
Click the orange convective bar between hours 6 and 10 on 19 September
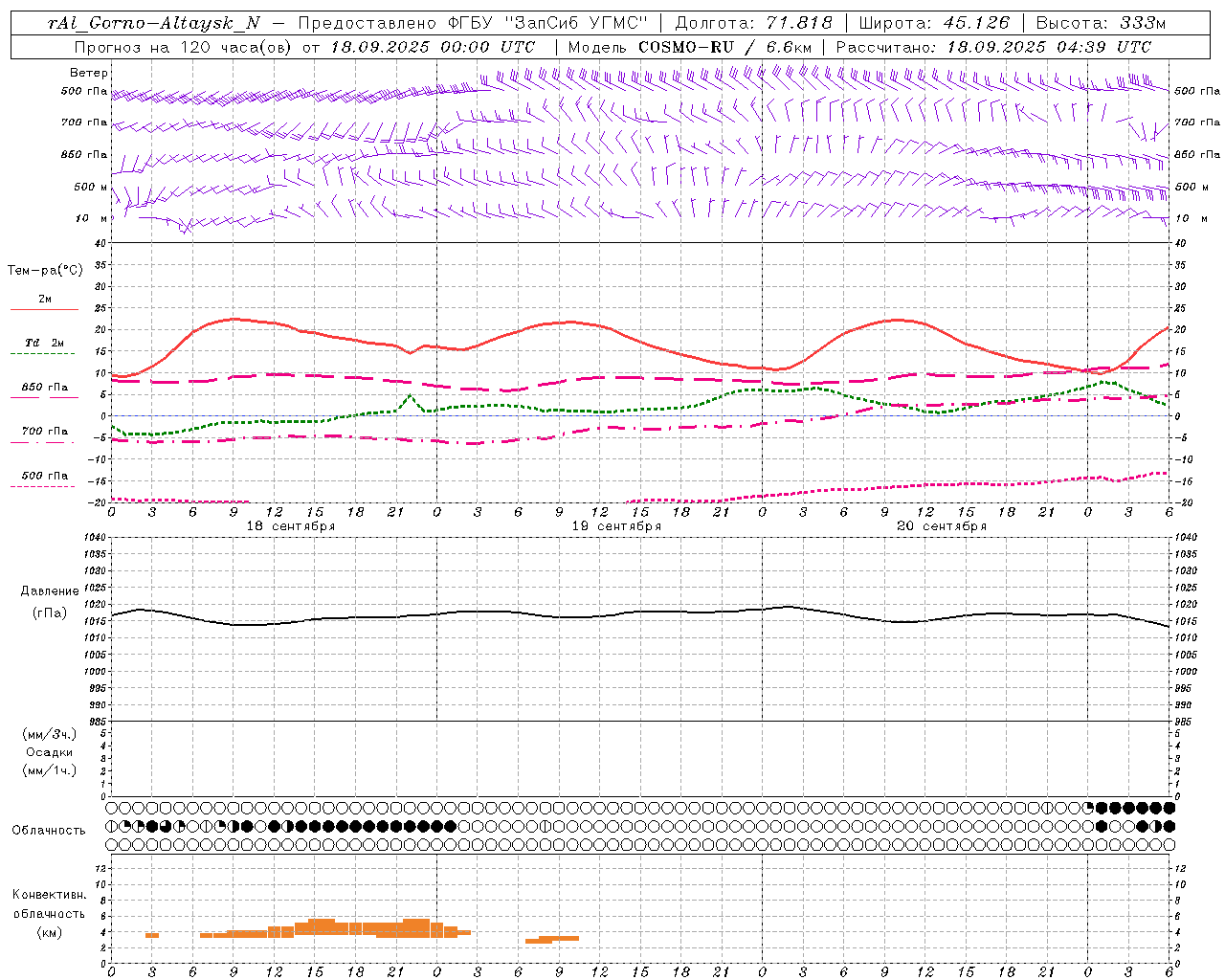click(552, 940)
